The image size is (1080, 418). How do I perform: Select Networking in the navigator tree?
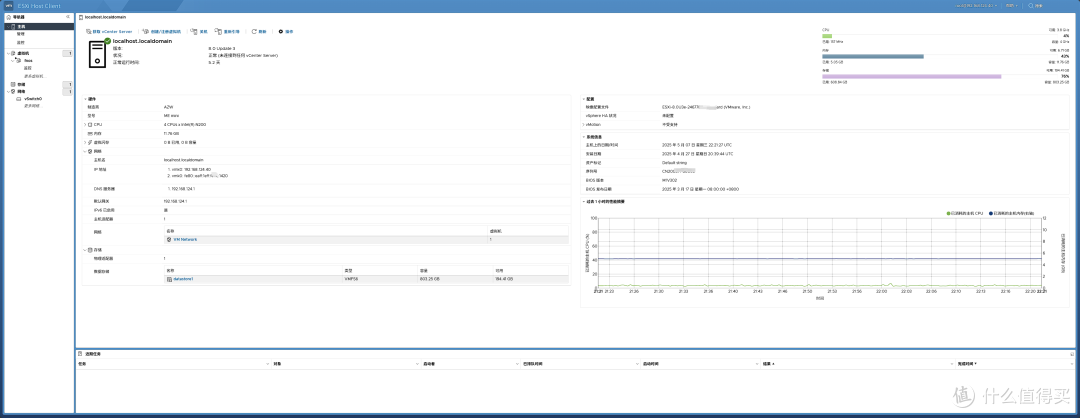point(21,91)
